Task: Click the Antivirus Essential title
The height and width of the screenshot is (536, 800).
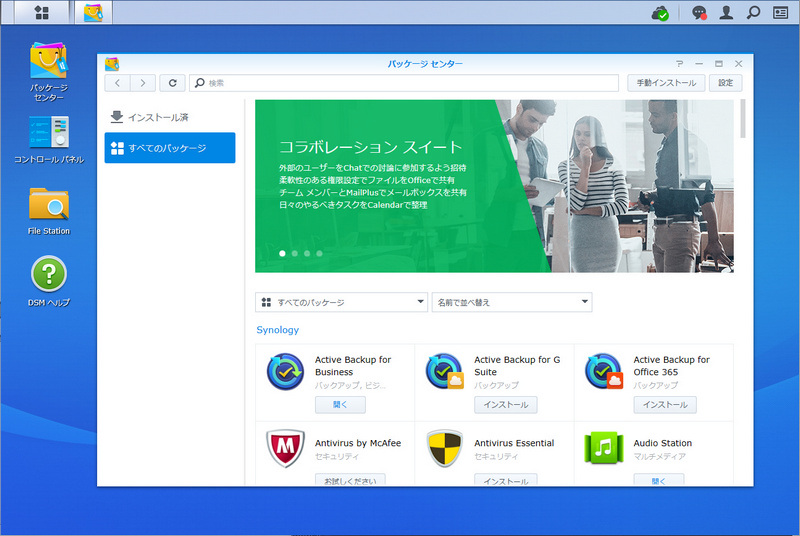Action: point(514,443)
